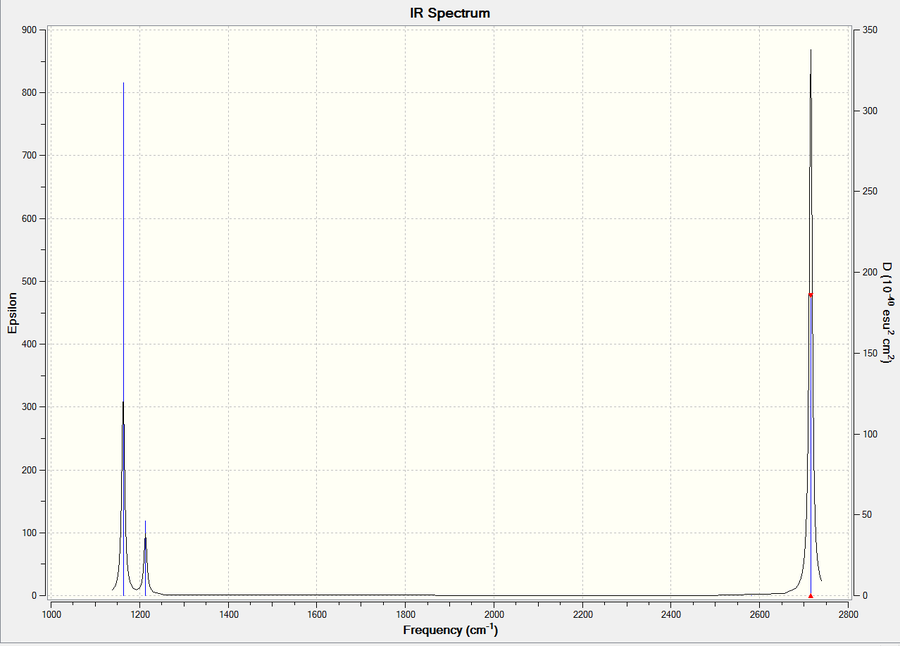
Task: Click the "250" tick on the D axis
Action: point(870,191)
